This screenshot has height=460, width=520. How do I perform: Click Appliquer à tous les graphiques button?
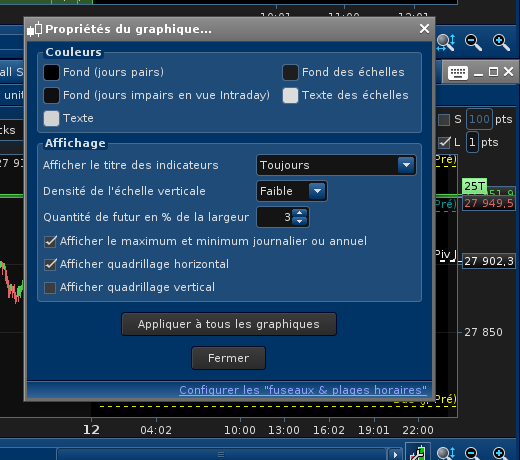click(229, 324)
